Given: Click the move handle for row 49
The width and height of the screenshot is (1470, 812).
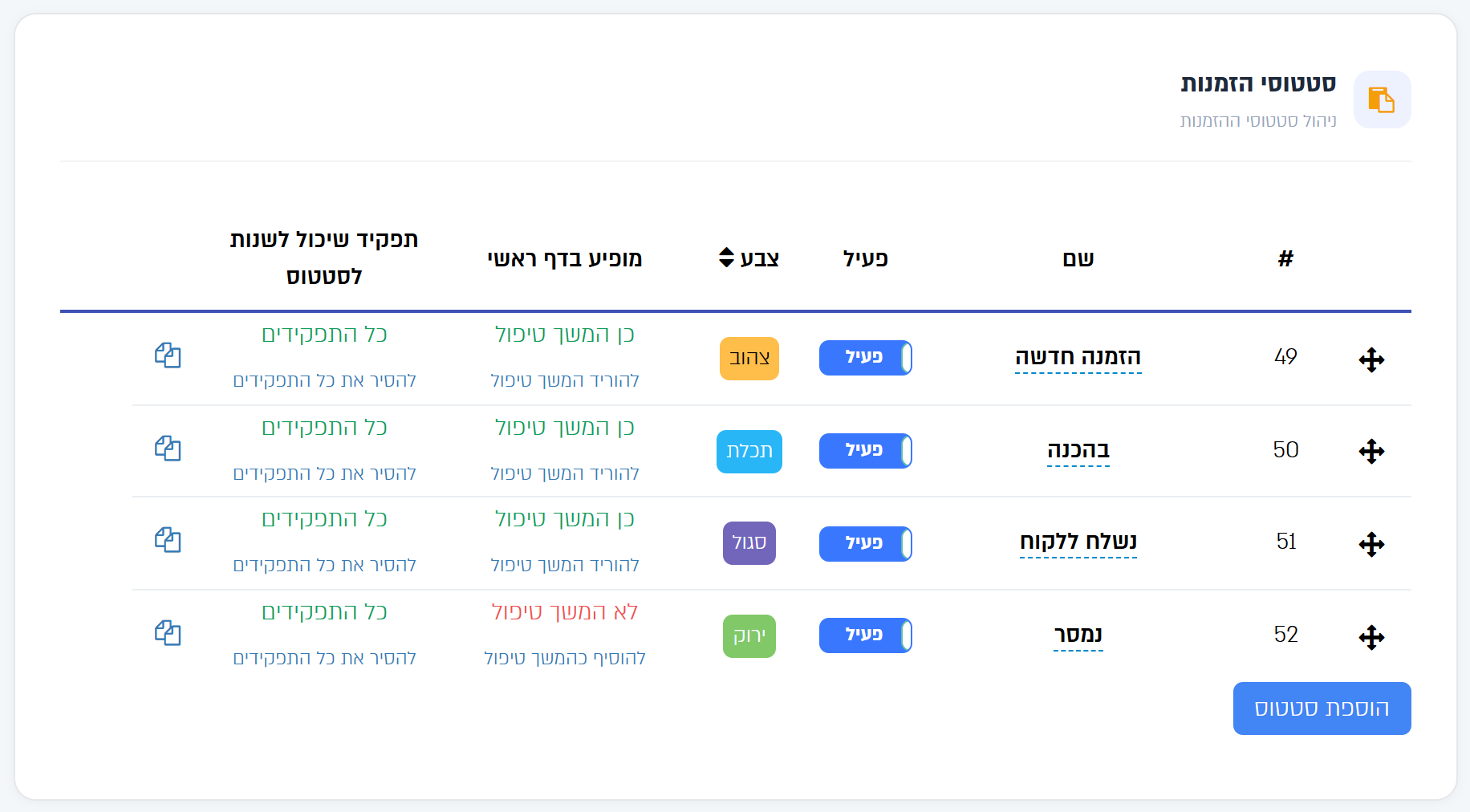Looking at the screenshot, I should point(1371,359).
